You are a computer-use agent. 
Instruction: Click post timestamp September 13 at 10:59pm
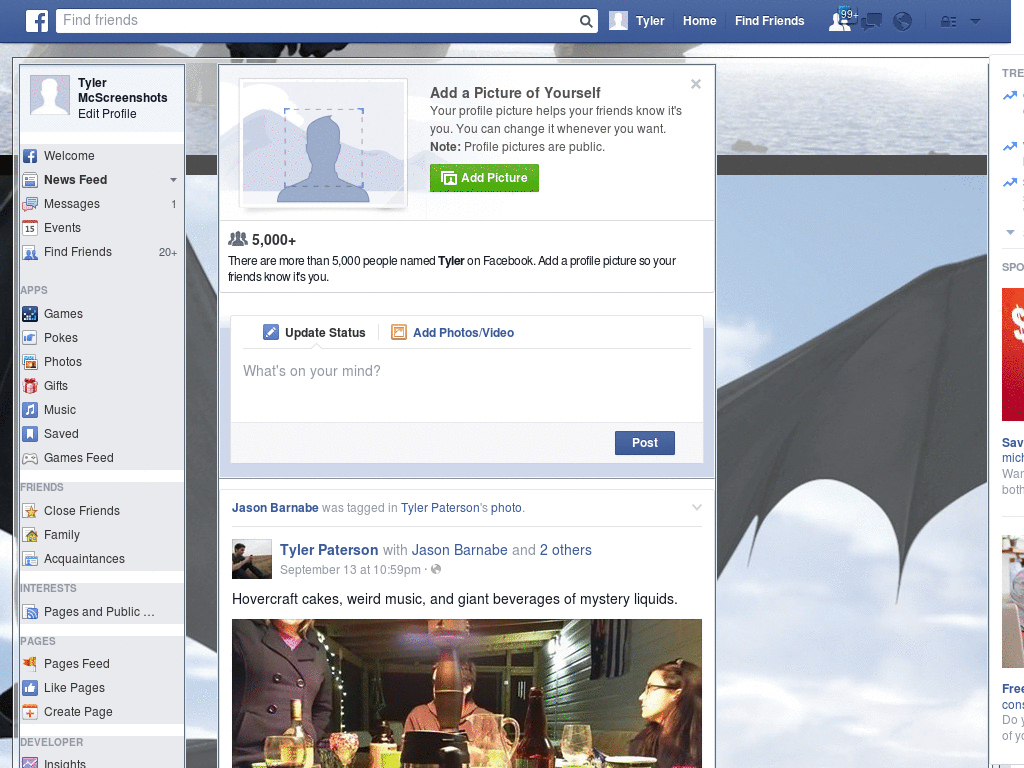click(351, 569)
